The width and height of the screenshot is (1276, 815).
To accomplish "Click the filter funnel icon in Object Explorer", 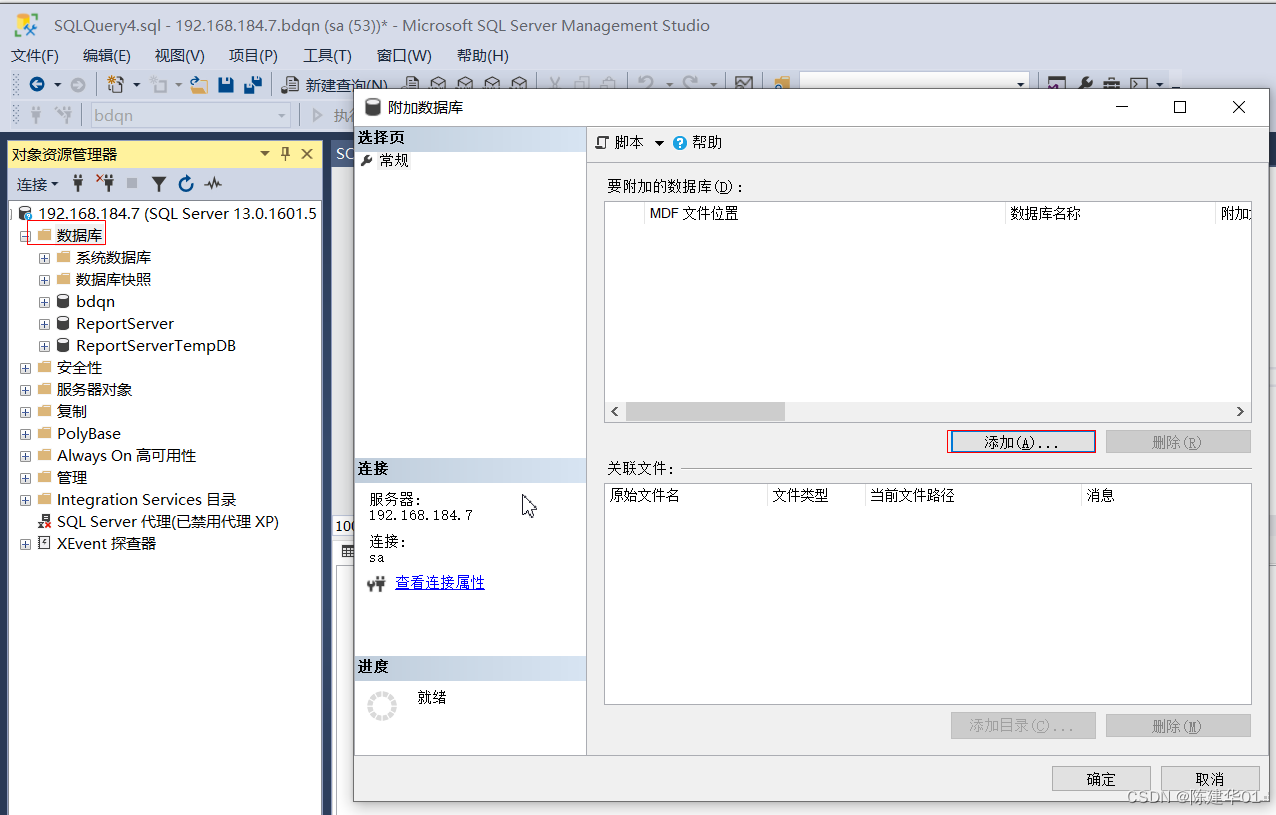I will point(159,184).
